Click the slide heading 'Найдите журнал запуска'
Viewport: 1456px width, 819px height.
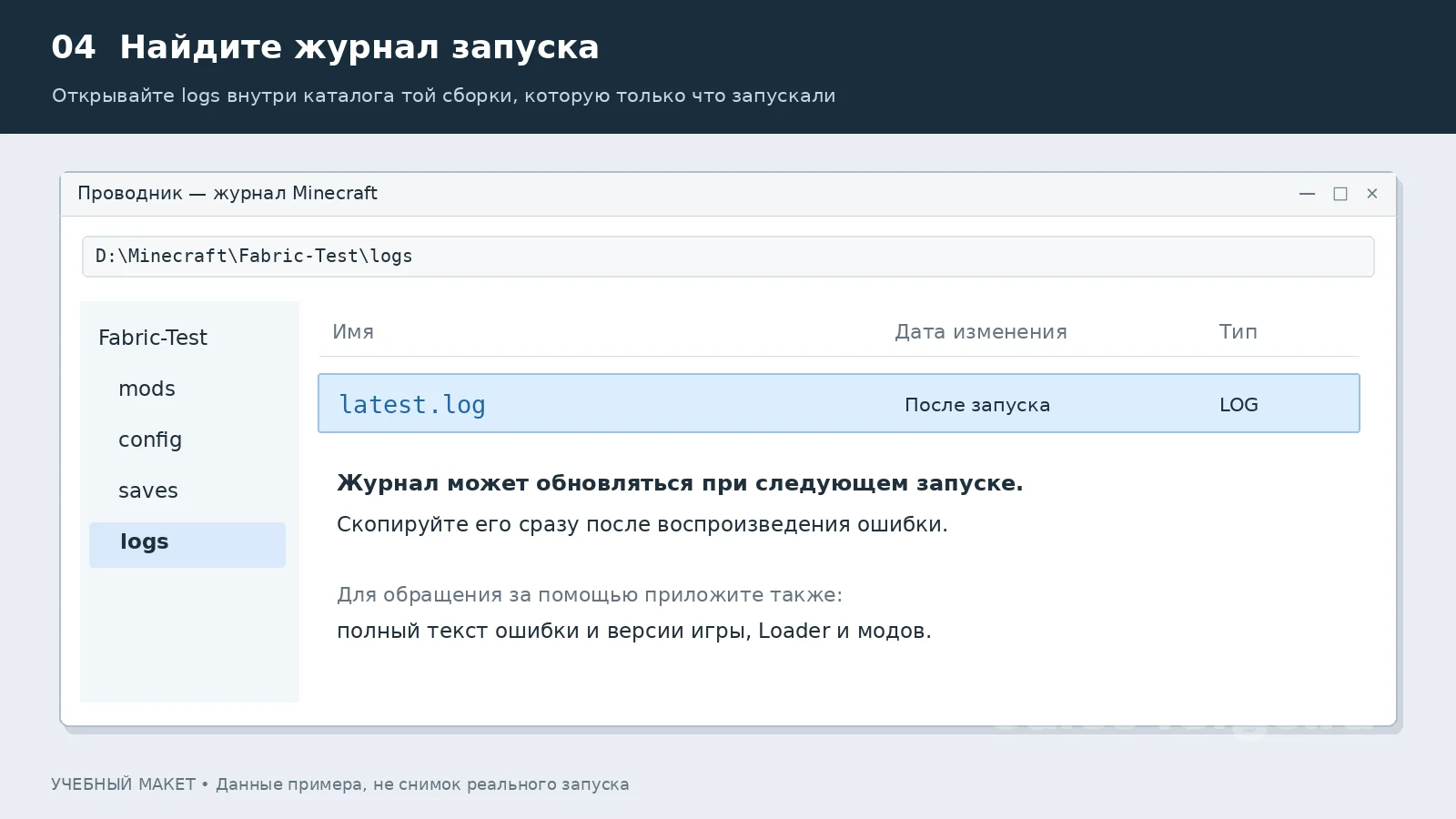point(359,47)
